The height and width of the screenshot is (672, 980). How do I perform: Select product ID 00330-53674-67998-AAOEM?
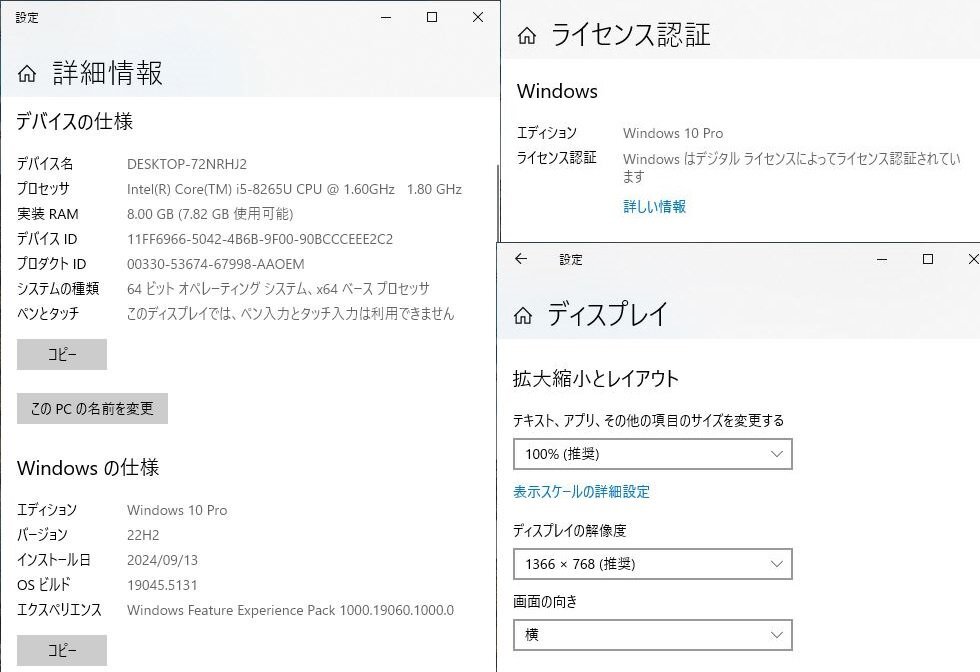tap(216, 264)
